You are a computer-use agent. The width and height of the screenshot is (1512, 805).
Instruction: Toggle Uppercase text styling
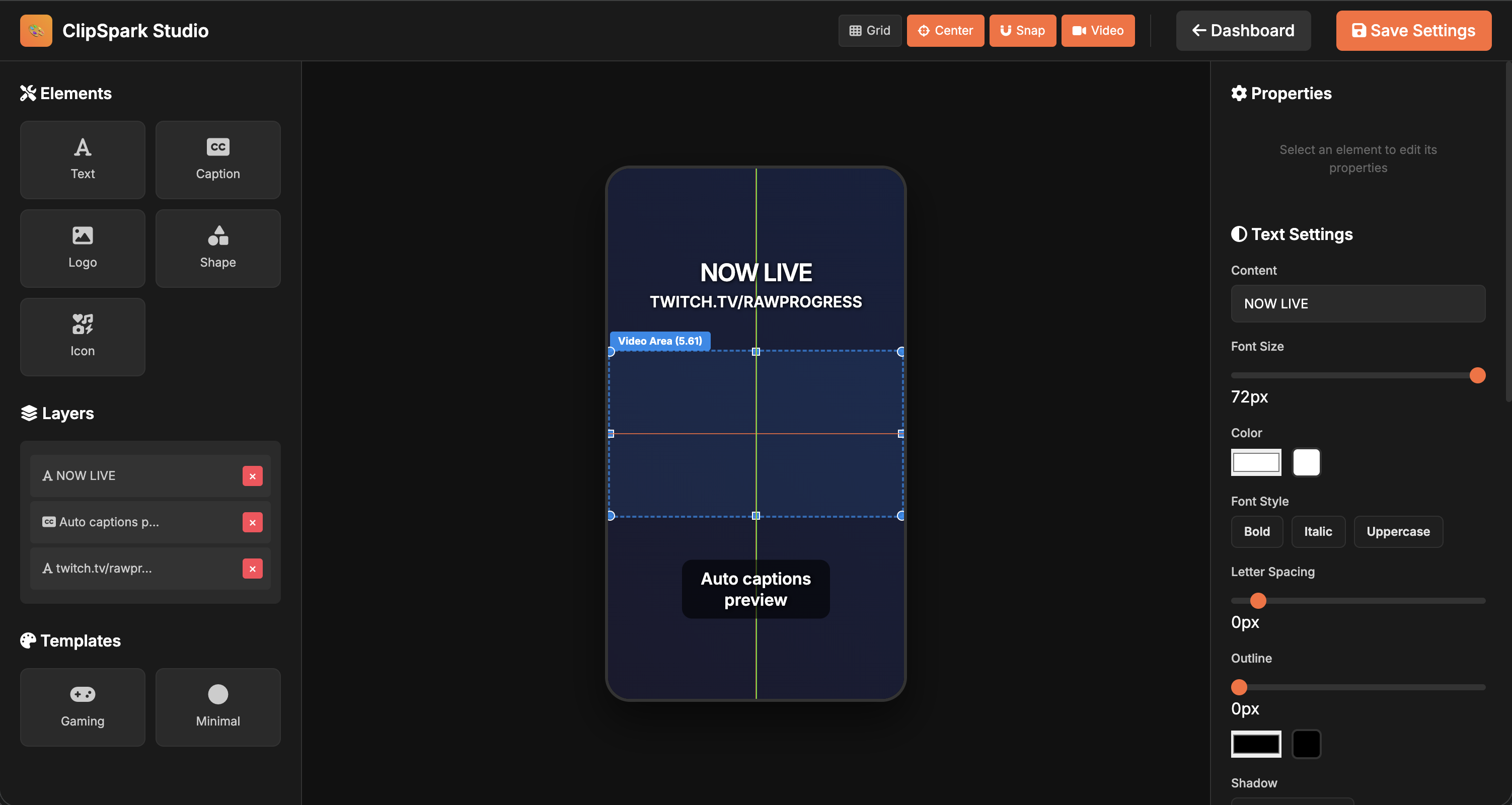tap(1398, 532)
